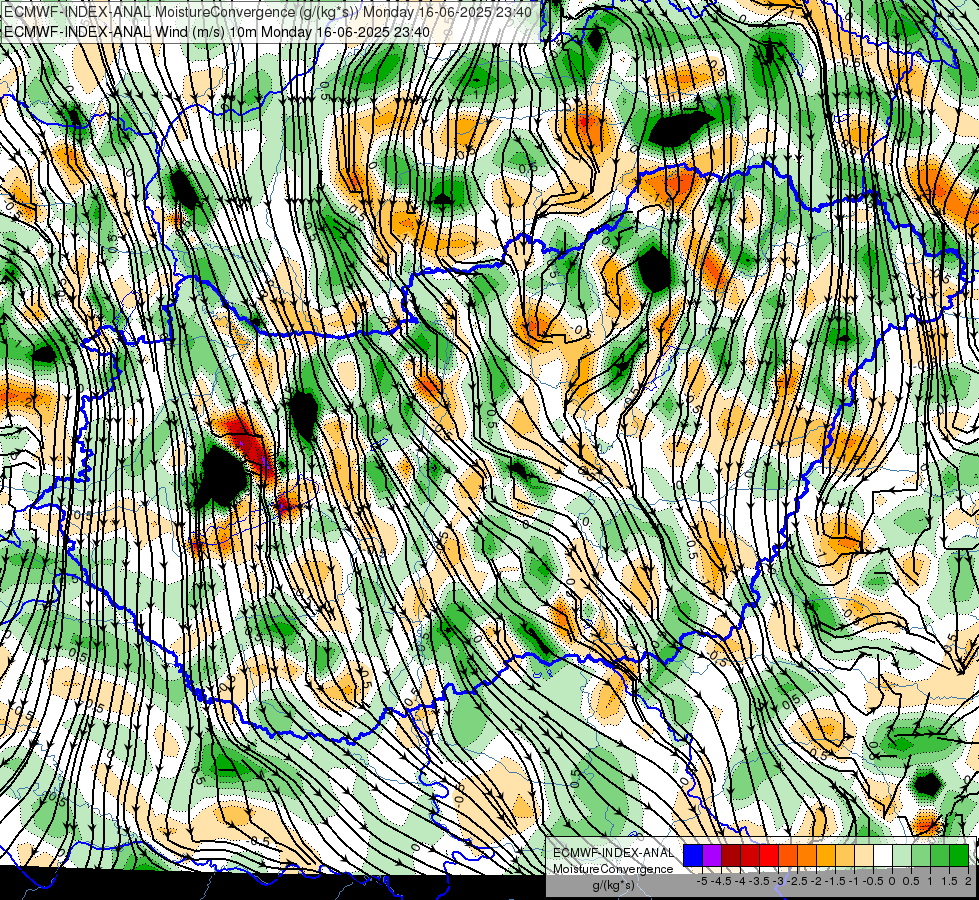
Task: Click the legend's MoistureConvergence label
Action: [x=613, y=869]
